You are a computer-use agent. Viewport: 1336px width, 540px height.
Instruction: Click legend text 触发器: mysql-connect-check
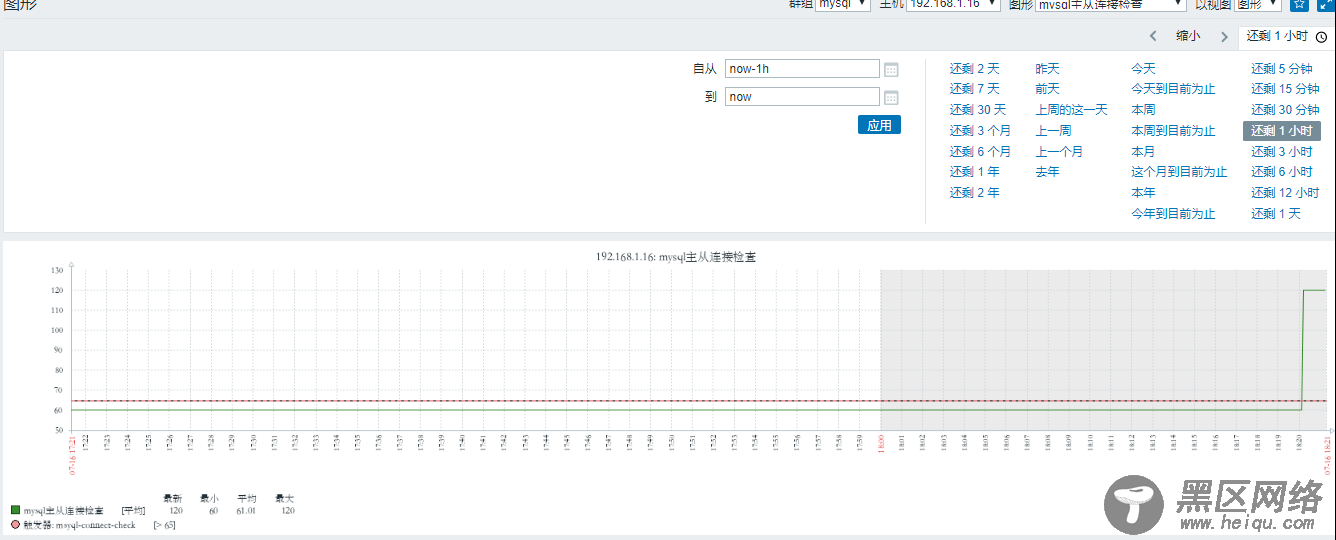(79, 524)
